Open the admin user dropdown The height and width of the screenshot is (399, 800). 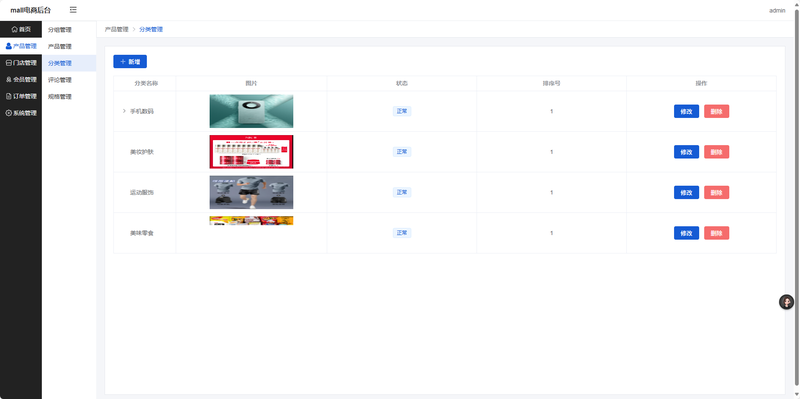coord(777,10)
